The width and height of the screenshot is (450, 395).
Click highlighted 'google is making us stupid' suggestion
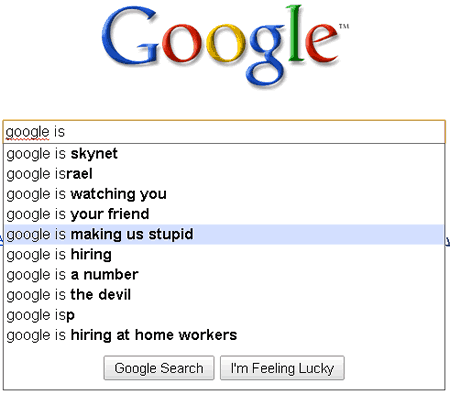tap(224, 234)
